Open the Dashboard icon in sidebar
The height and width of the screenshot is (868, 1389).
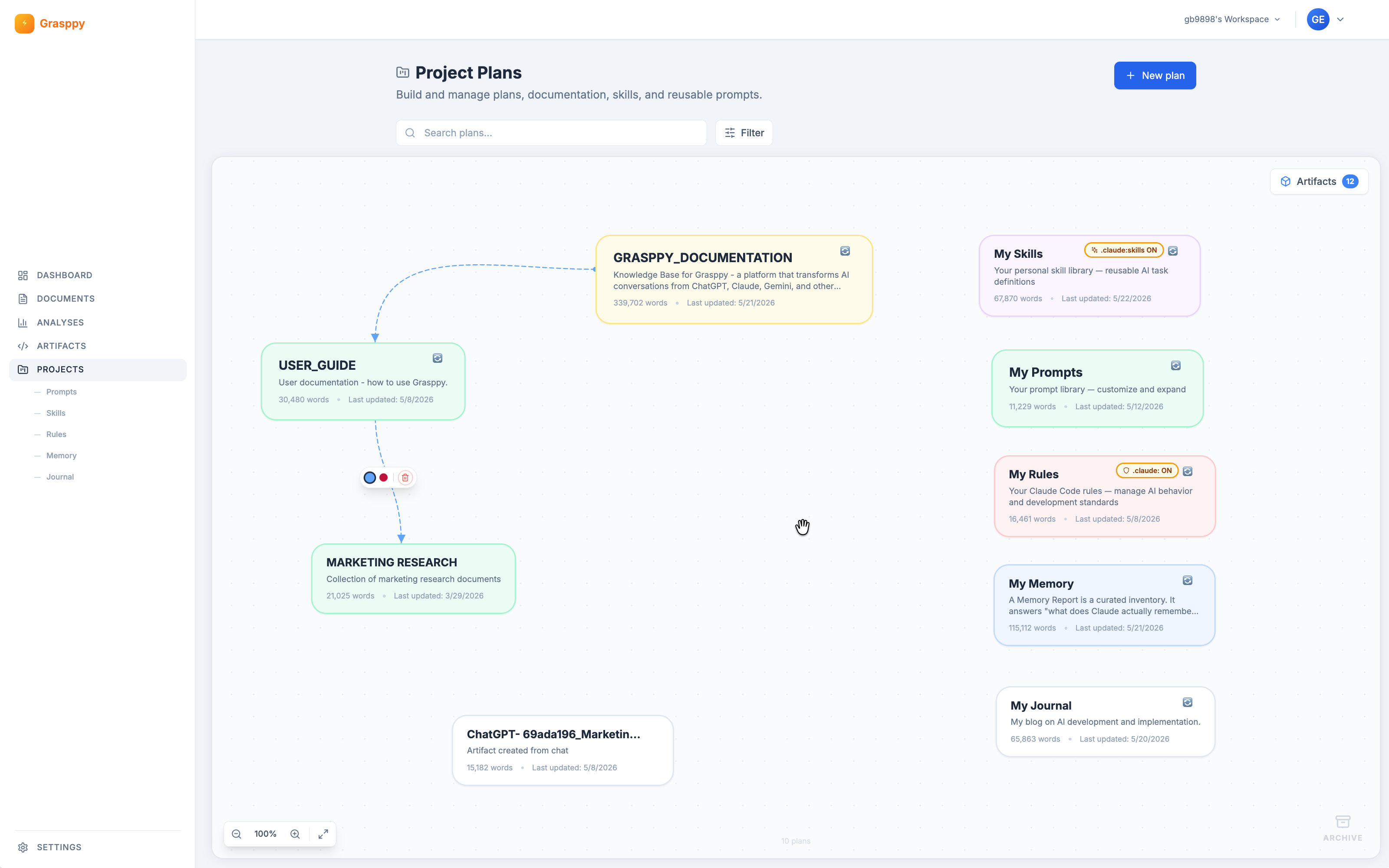click(23, 275)
